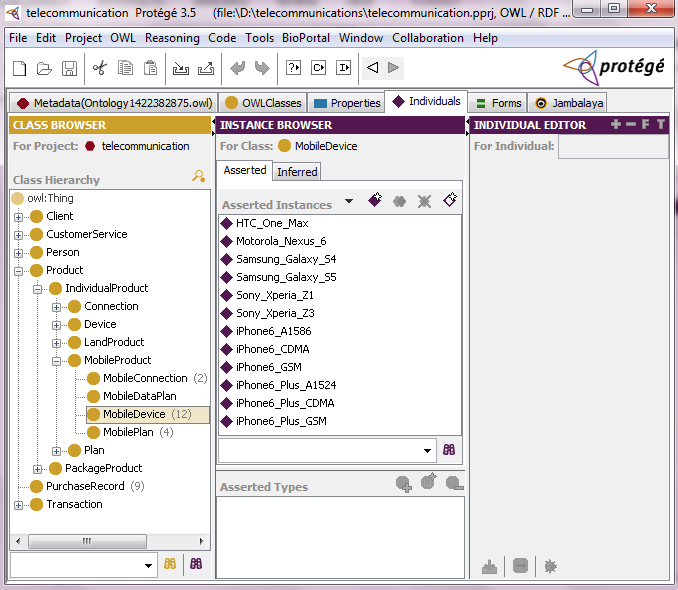The height and width of the screenshot is (590, 678).
Task: Click the Save Project disk icon
Action: pos(69,68)
